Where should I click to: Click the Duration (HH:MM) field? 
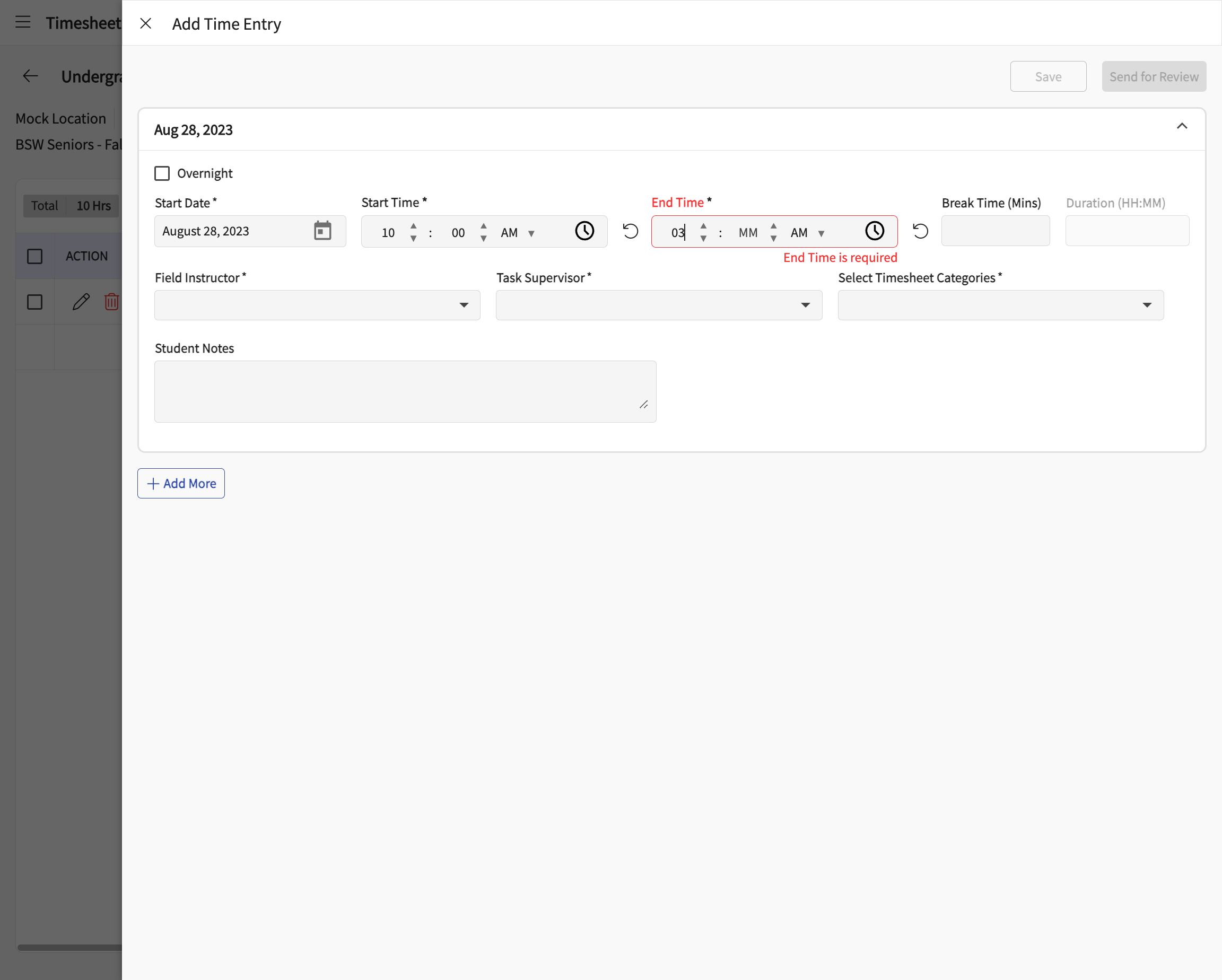[x=1128, y=231]
